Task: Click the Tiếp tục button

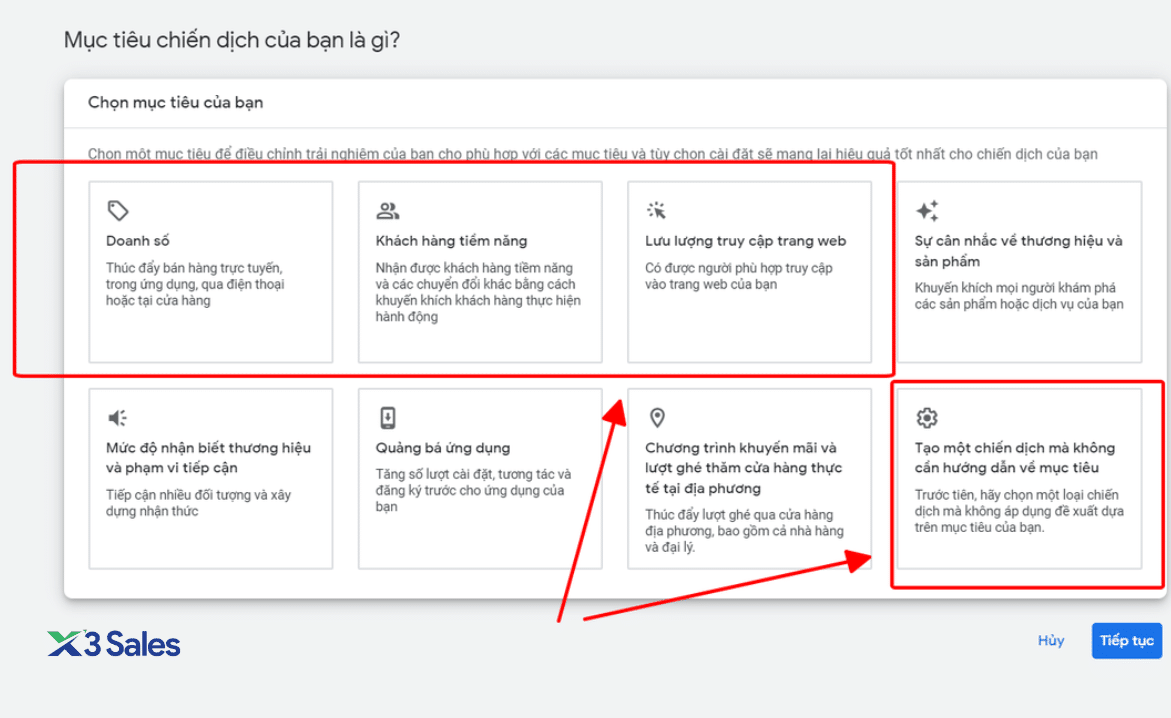Action: pyautogui.click(x=1127, y=640)
